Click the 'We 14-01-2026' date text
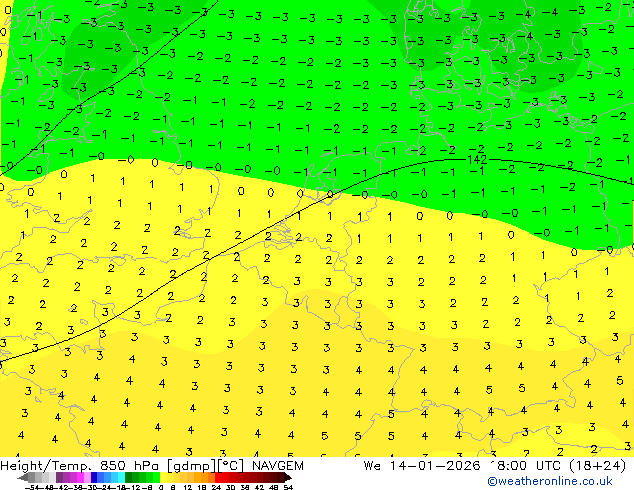Image resolution: width=634 pixels, height=490 pixels. [x=422, y=466]
